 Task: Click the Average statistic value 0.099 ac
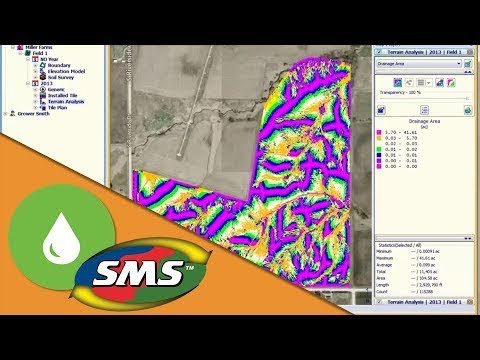pos(423,265)
